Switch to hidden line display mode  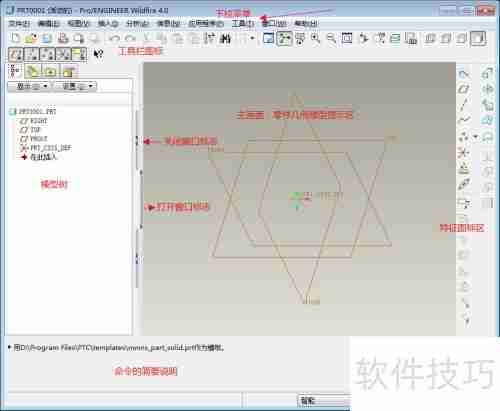[x=446, y=39]
